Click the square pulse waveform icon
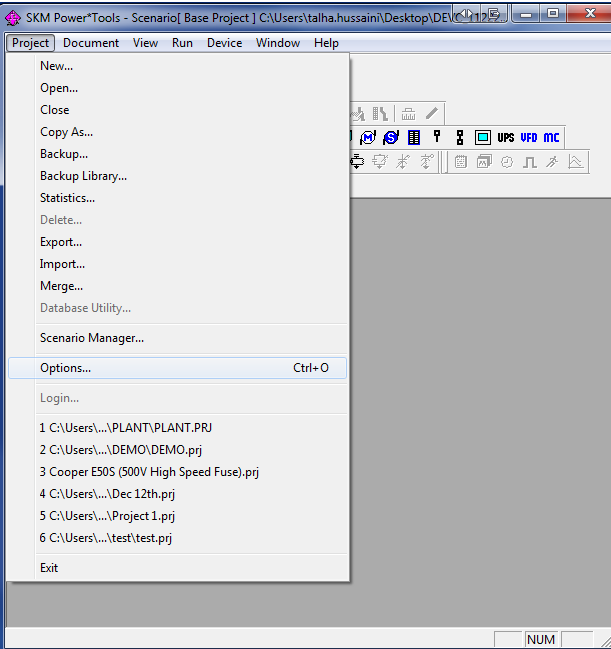The height and width of the screenshot is (649, 611). 530,162
